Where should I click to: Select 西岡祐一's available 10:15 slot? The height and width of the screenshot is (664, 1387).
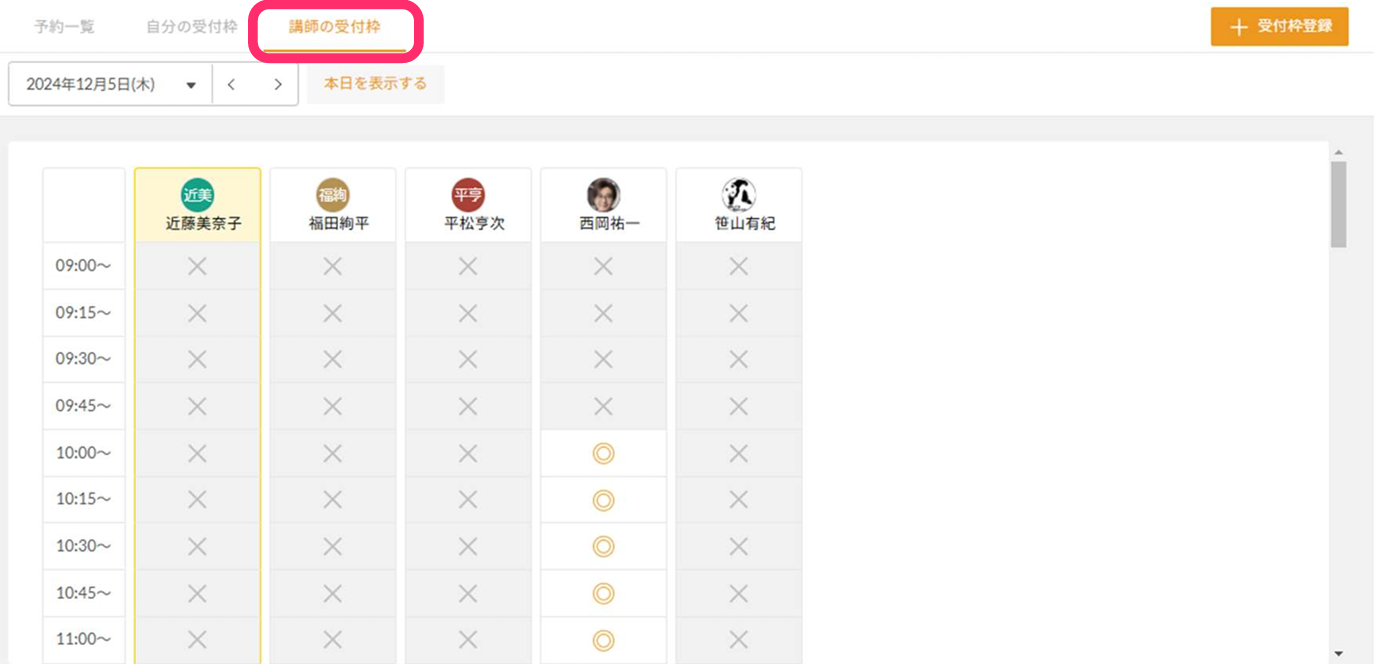pos(603,499)
